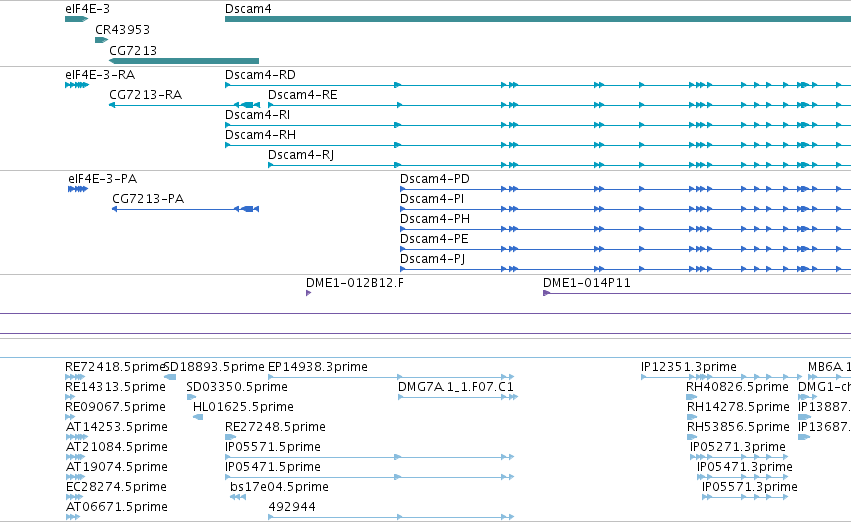Click the 492944 feature label
The image size is (851, 522).
click(292, 507)
